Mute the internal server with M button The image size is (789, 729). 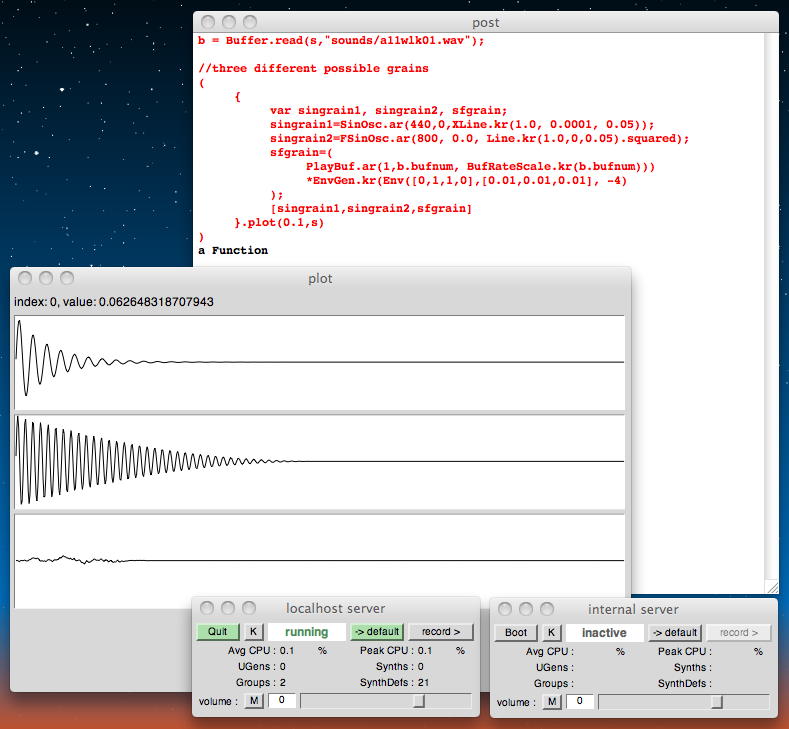pos(552,702)
